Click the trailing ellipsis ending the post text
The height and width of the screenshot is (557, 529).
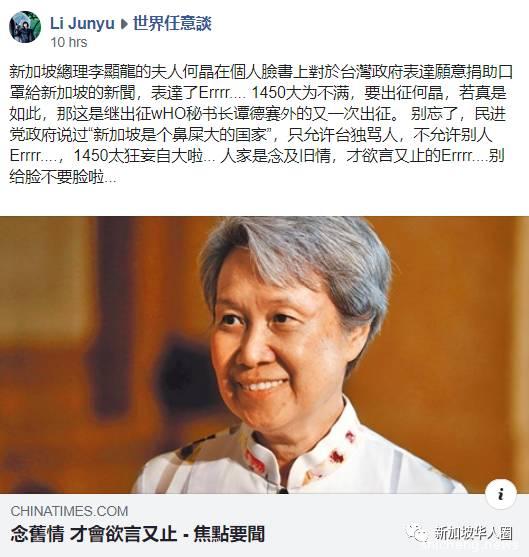pyautogui.click(x=110, y=178)
